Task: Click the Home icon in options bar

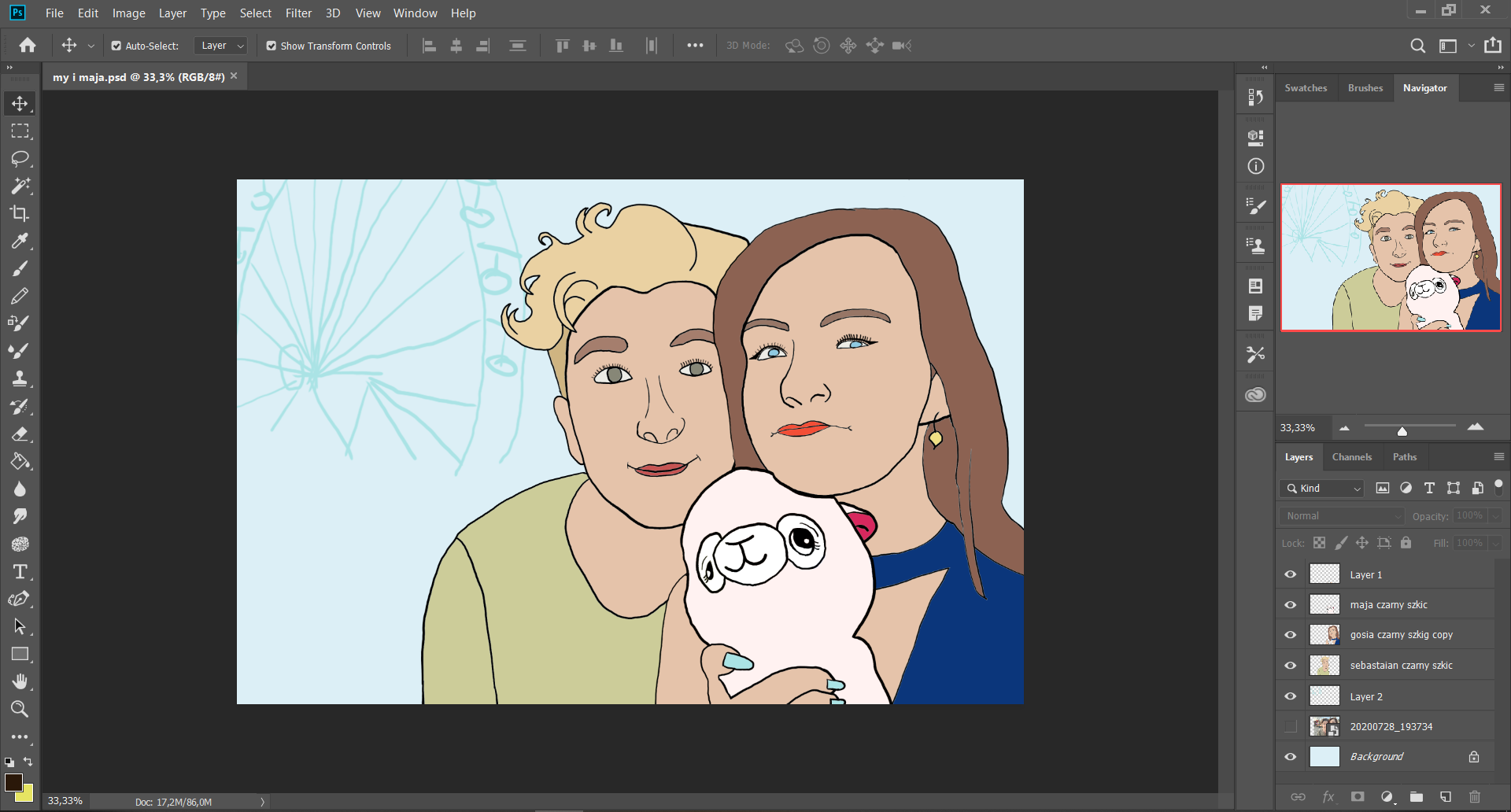Action: click(28, 46)
